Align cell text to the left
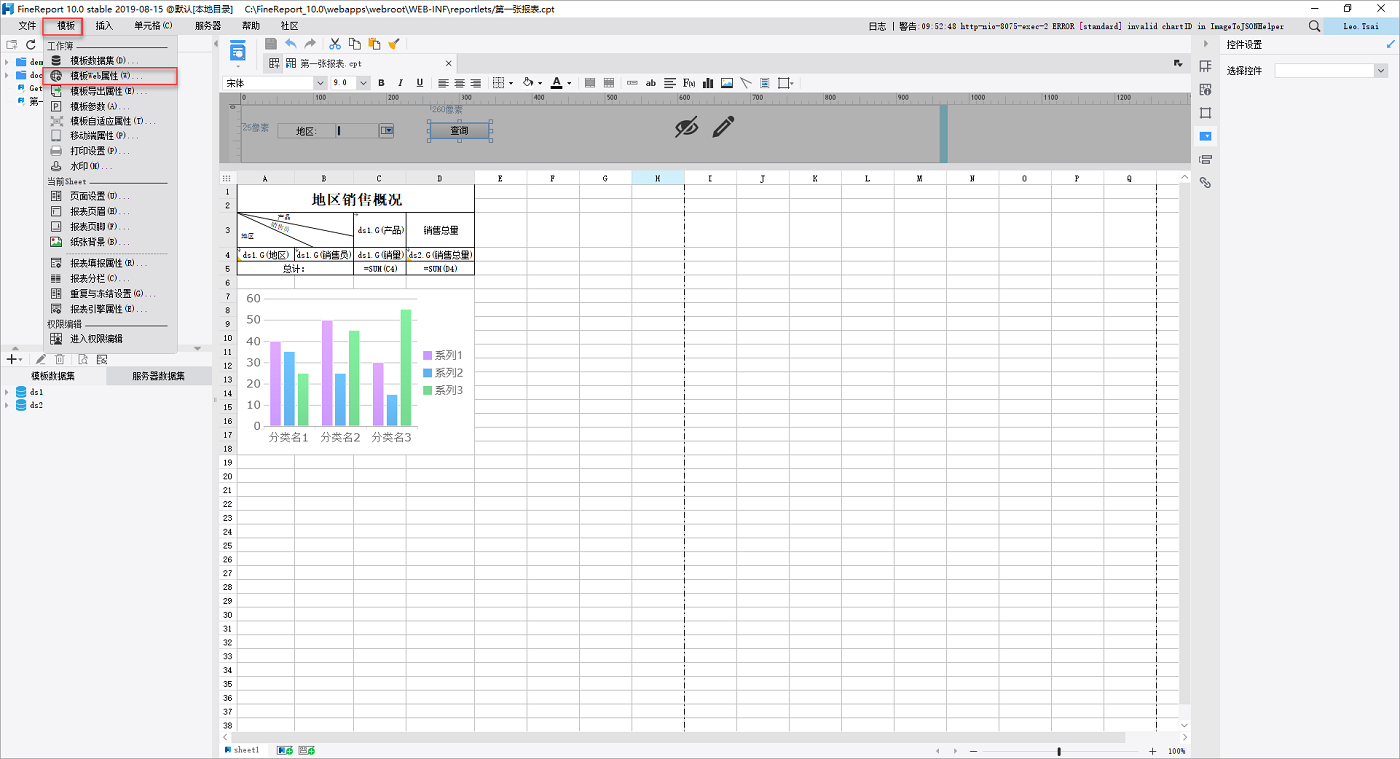 tap(443, 83)
